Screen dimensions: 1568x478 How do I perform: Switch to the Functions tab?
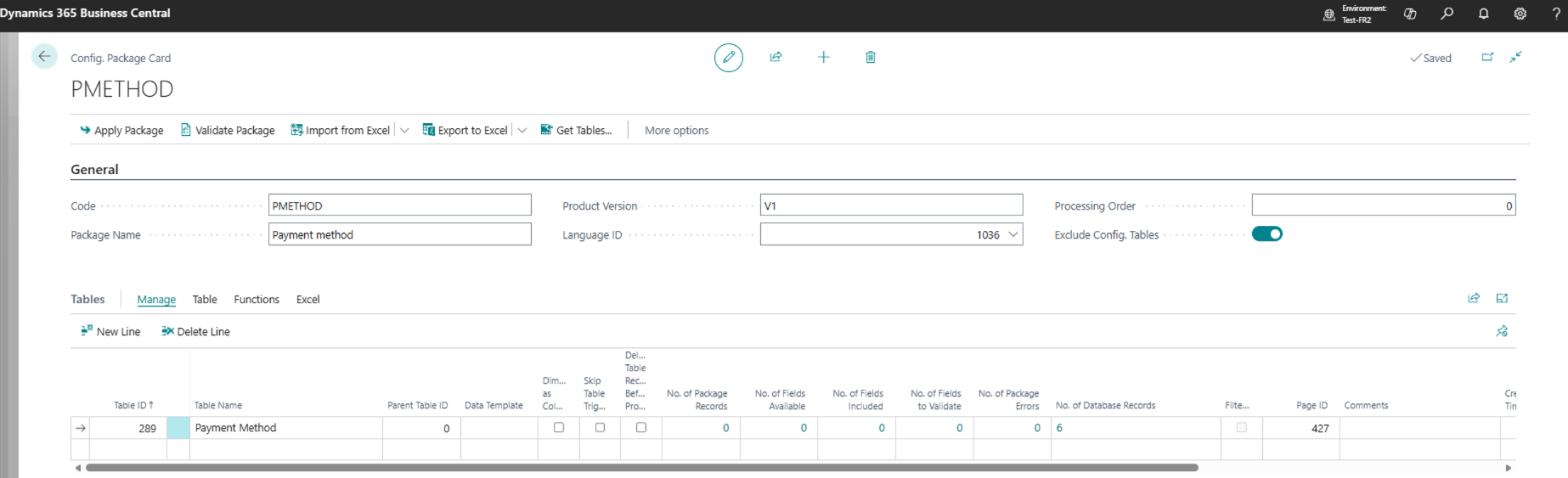click(x=257, y=300)
